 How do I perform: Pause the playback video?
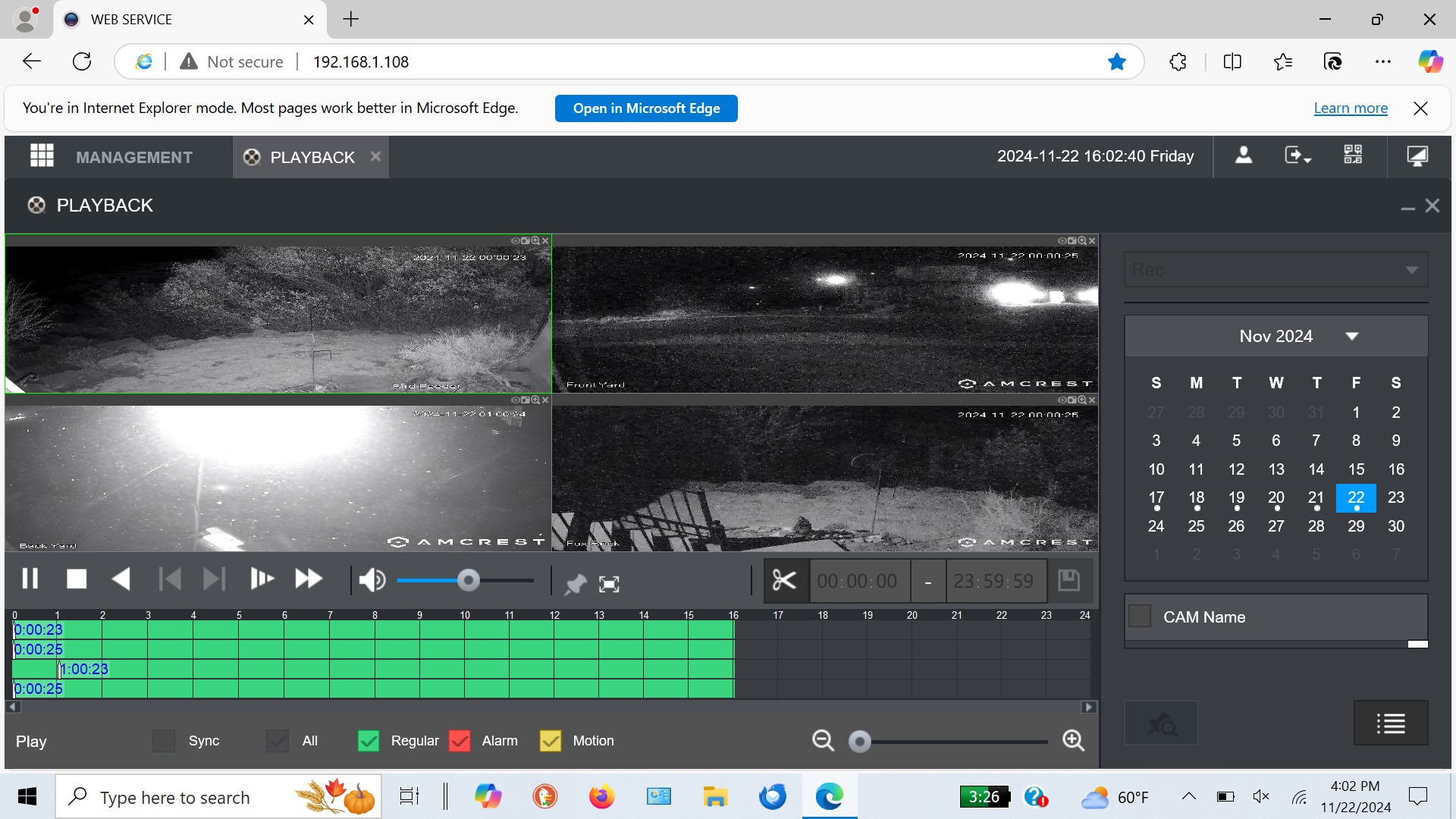(30, 580)
